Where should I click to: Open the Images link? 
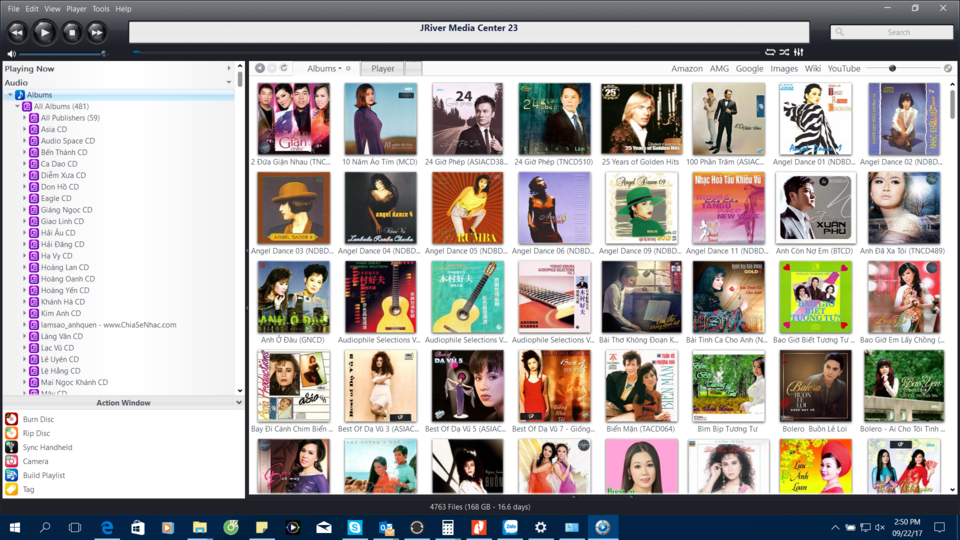point(784,69)
